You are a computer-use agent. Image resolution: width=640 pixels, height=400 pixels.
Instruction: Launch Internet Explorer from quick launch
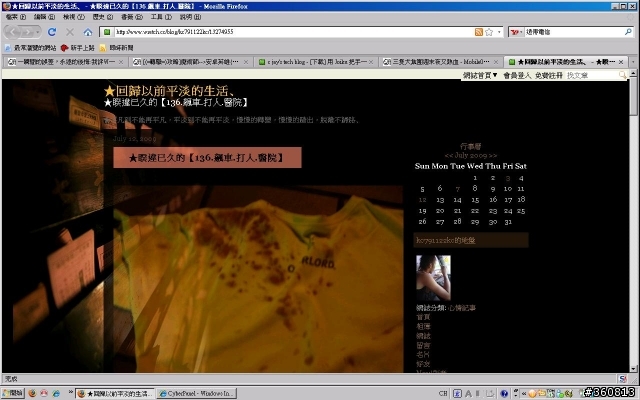56,393
